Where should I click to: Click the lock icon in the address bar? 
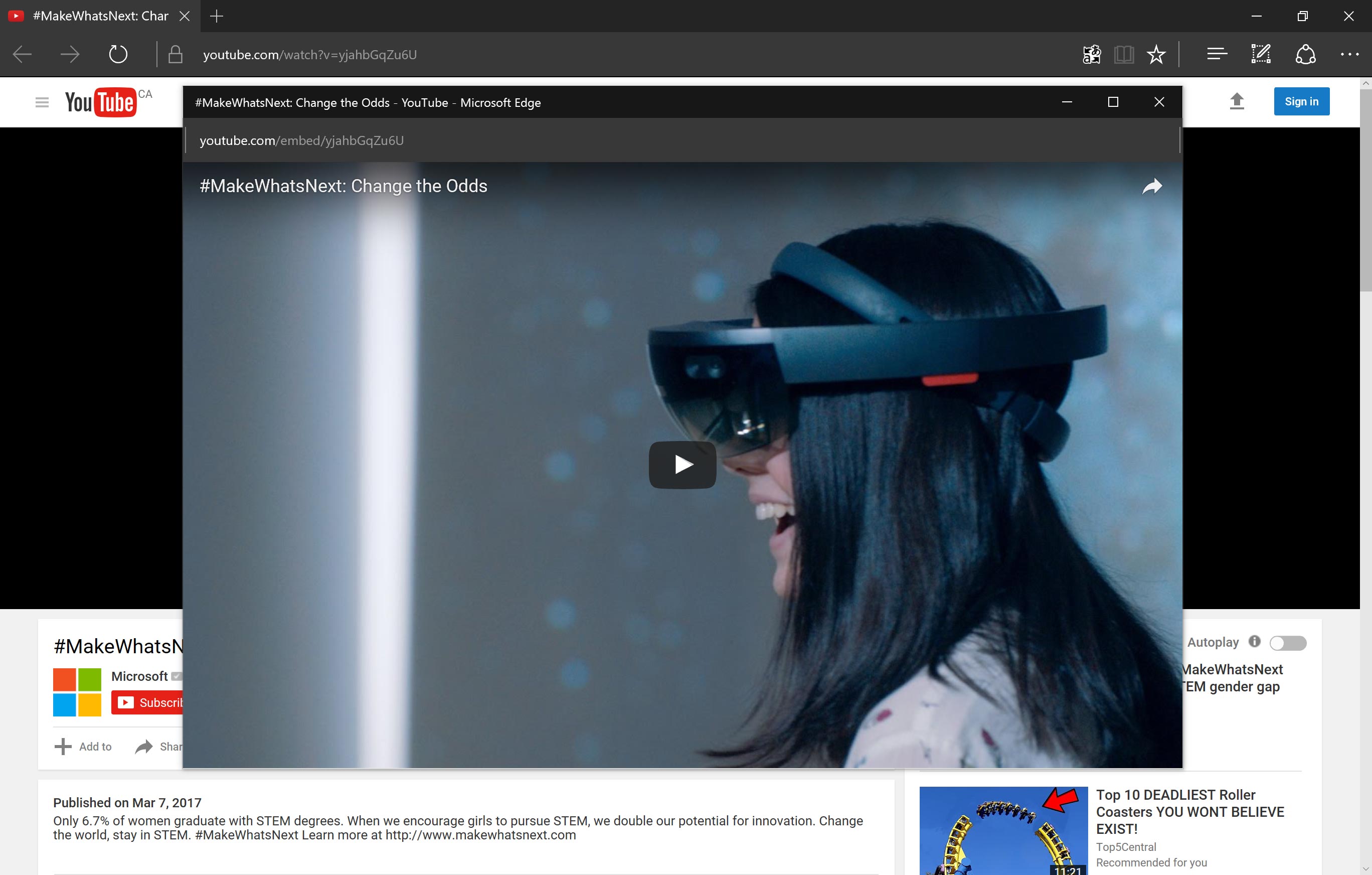point(176,55)
